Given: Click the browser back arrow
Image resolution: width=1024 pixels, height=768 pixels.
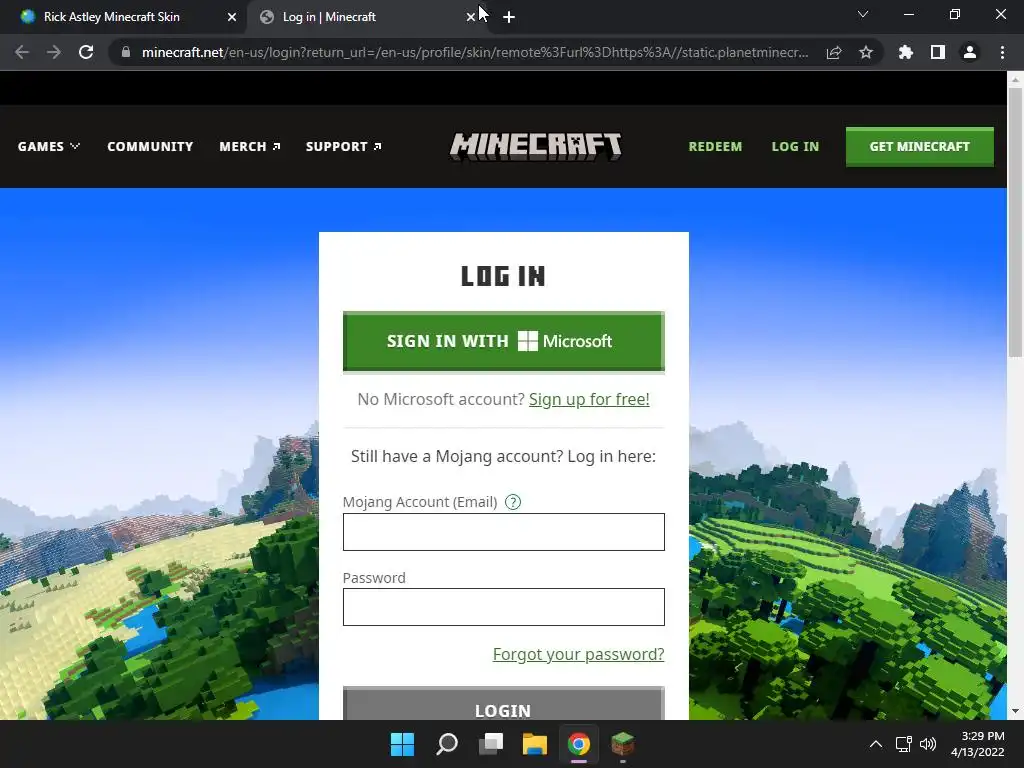Looking at the screenshot, I should (22, 52).
